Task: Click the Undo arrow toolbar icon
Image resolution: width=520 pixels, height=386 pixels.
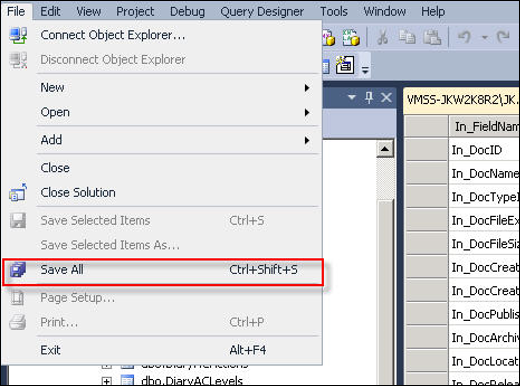Action: (464, 36)
